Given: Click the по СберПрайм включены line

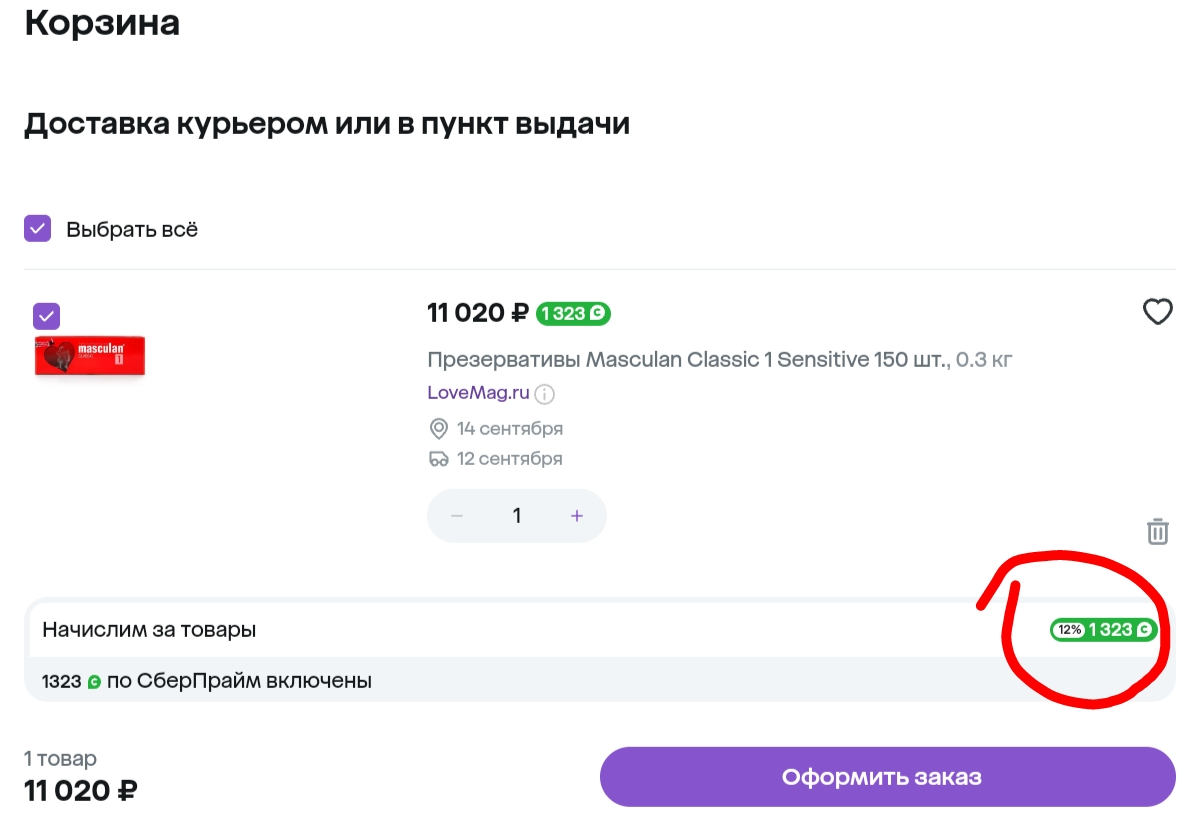Looking at the screenshot, I should click(x=240, y=682).
